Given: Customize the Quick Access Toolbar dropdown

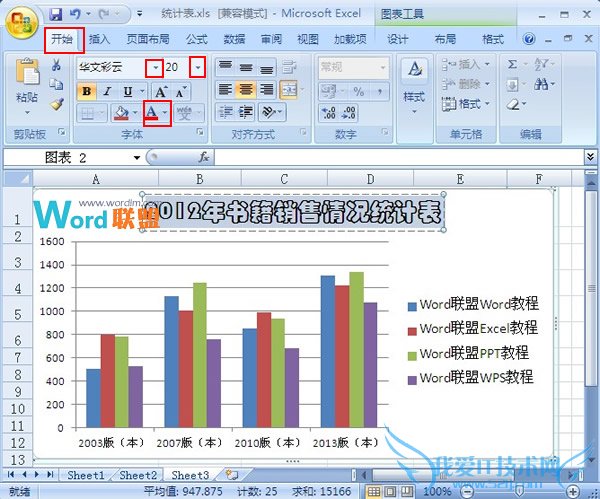Looking at the screenshot, I should [x=140, y=14].
